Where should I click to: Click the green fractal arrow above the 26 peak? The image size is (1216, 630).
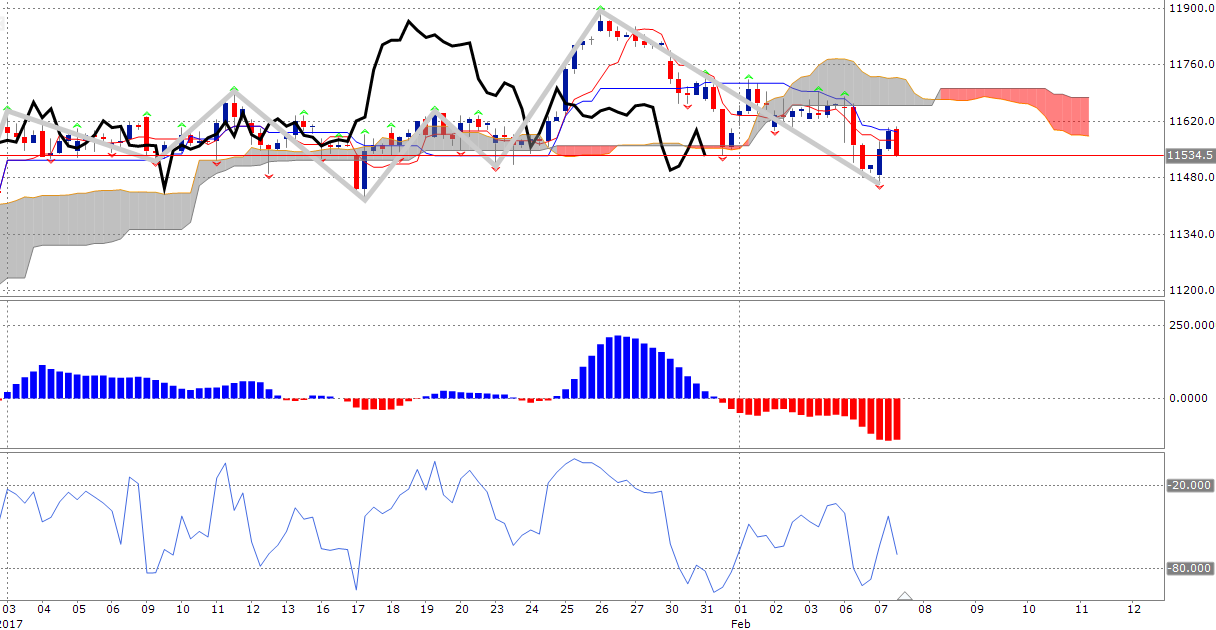[600, 9]
